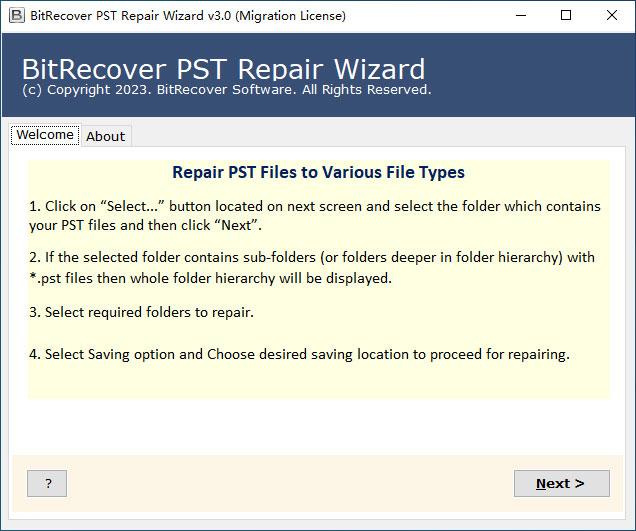Click the step starting "1. Click on “Select...” button"

click(x=315, y=216)
